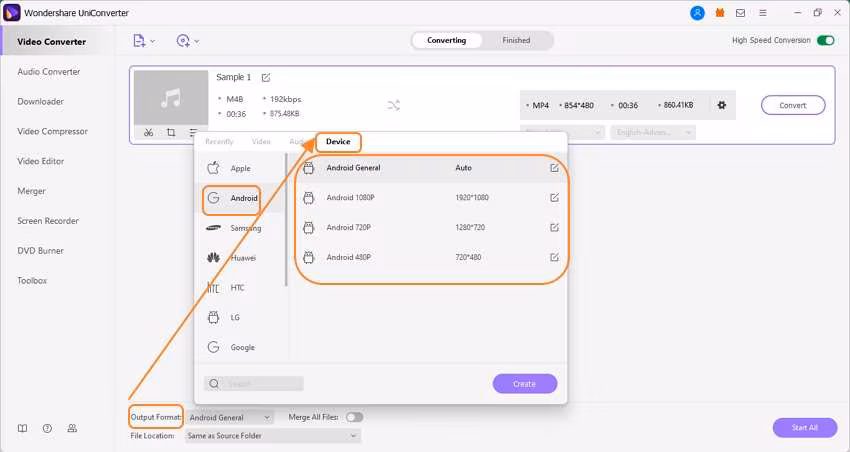Open Video Compressor in sidebar
Viewport: 850px width, 452px height.
[x=53, y=131]
